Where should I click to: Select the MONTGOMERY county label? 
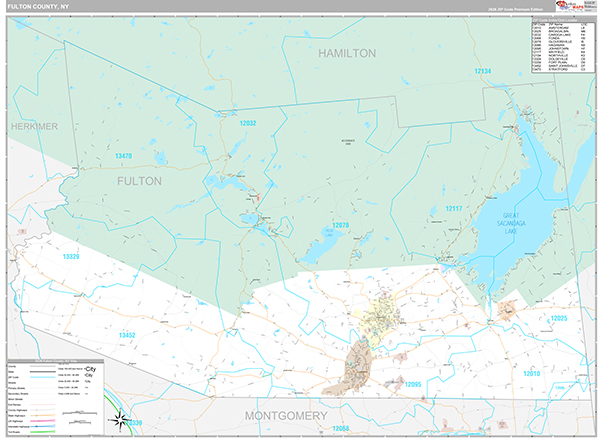coord(286,416)
